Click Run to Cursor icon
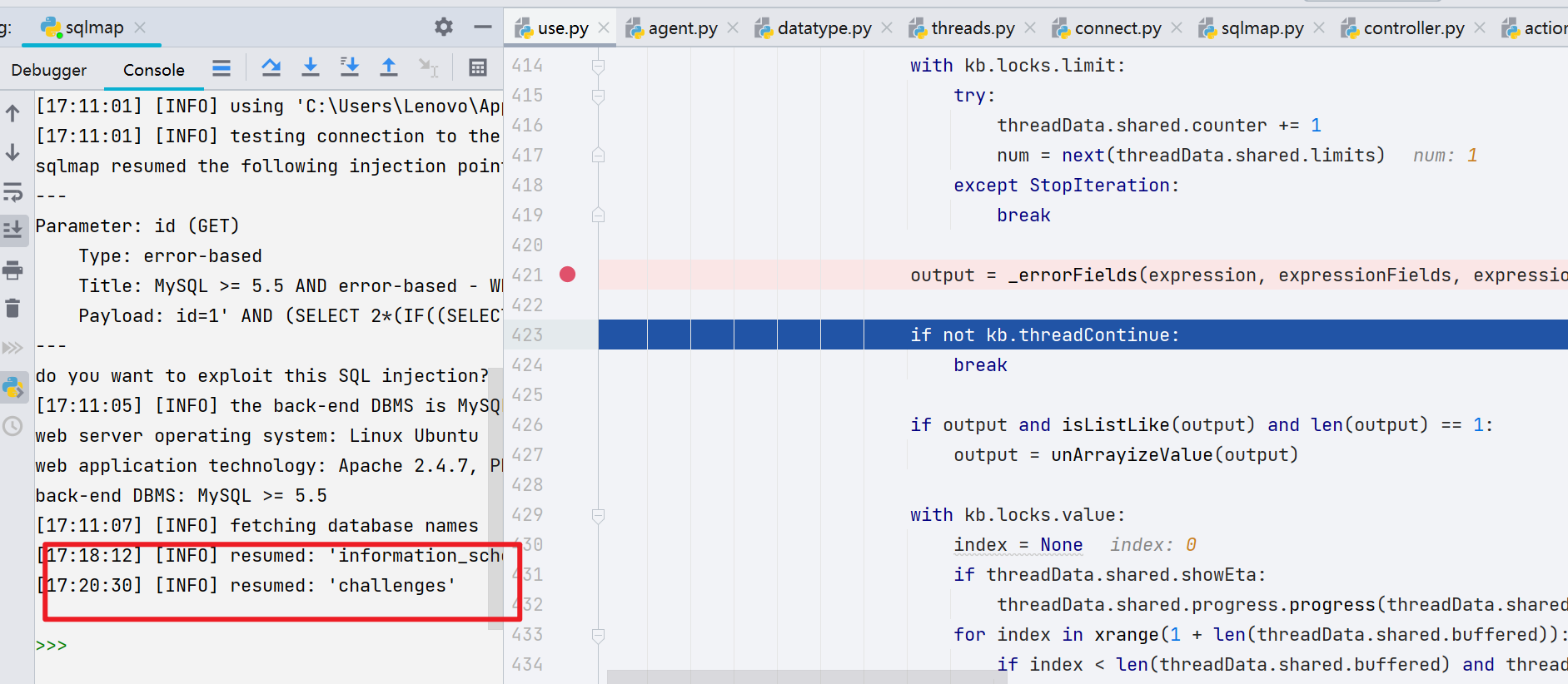 click(428, 67)
